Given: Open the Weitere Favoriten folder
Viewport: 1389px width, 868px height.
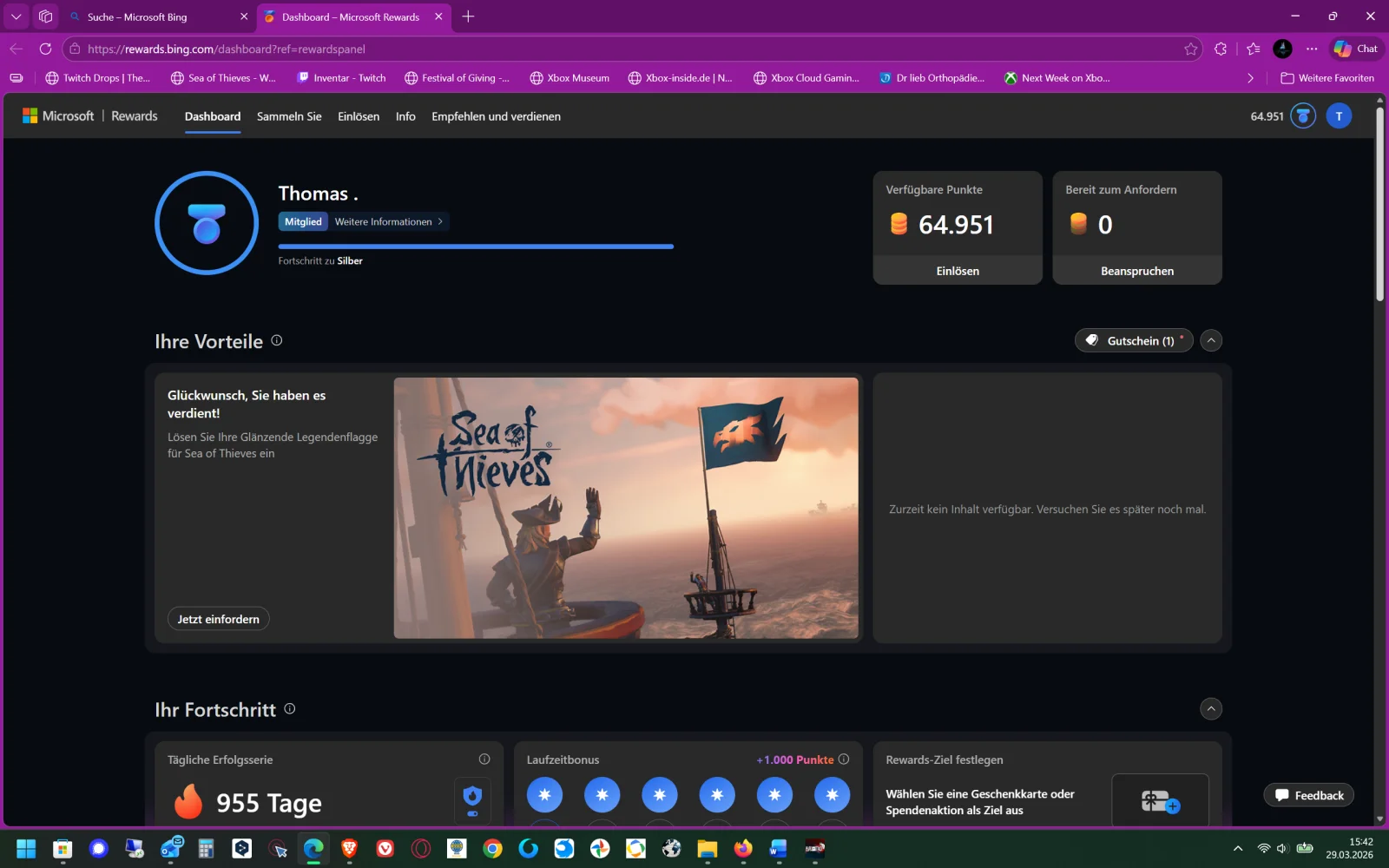Looking at the screenshot, I should [1327, 78].
